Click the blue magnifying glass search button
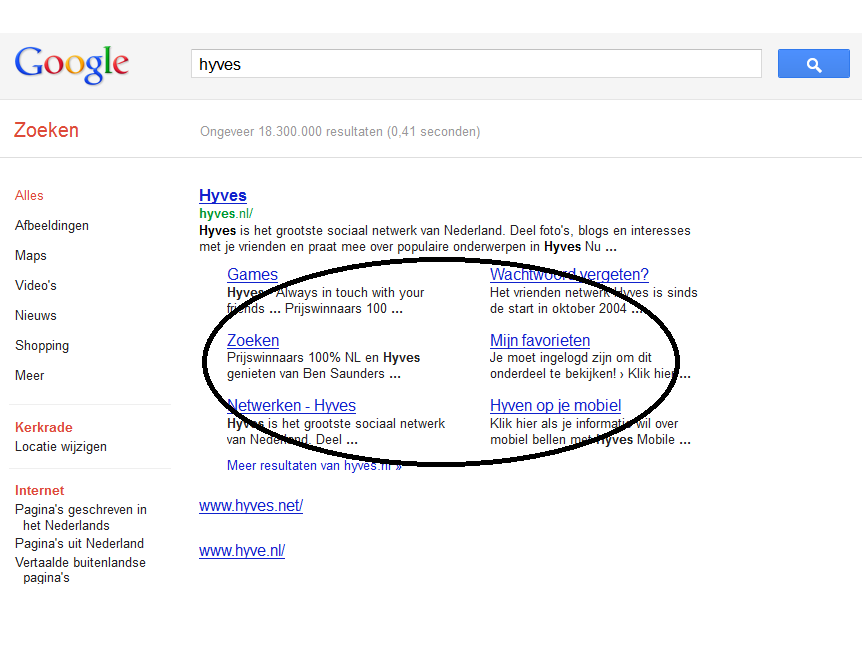 click(813, 64)
